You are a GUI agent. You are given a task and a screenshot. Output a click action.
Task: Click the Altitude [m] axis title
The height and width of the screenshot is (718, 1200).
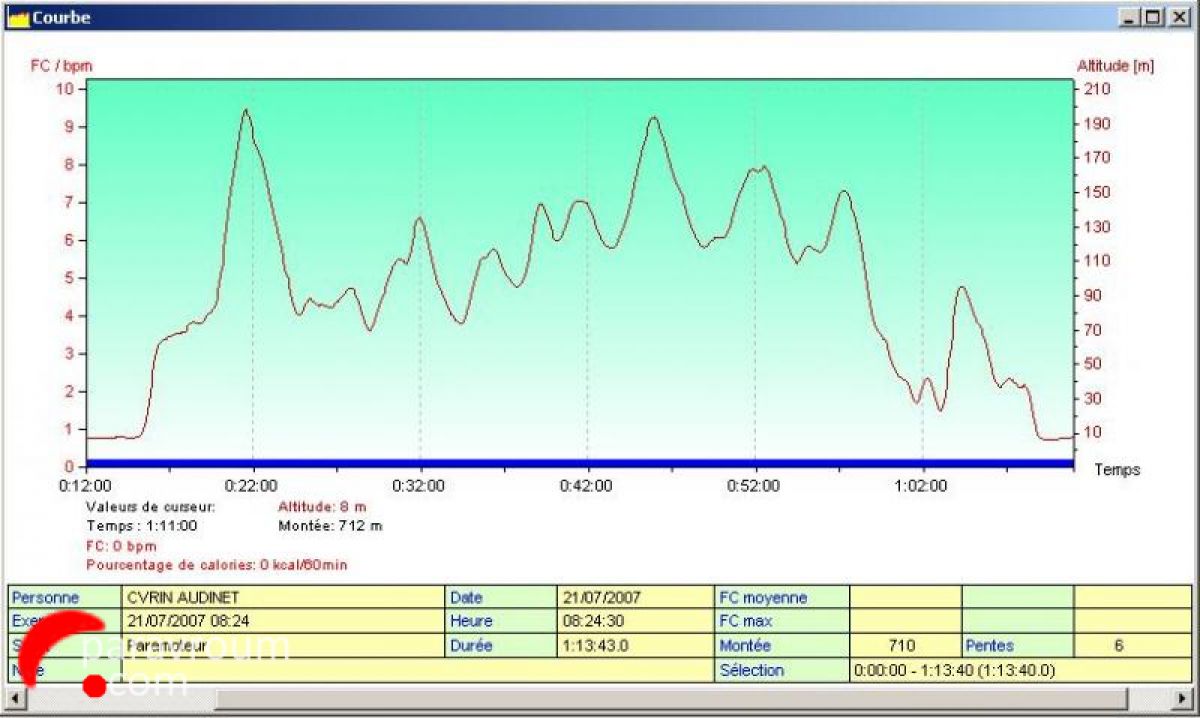click(x=1115, y=66)
